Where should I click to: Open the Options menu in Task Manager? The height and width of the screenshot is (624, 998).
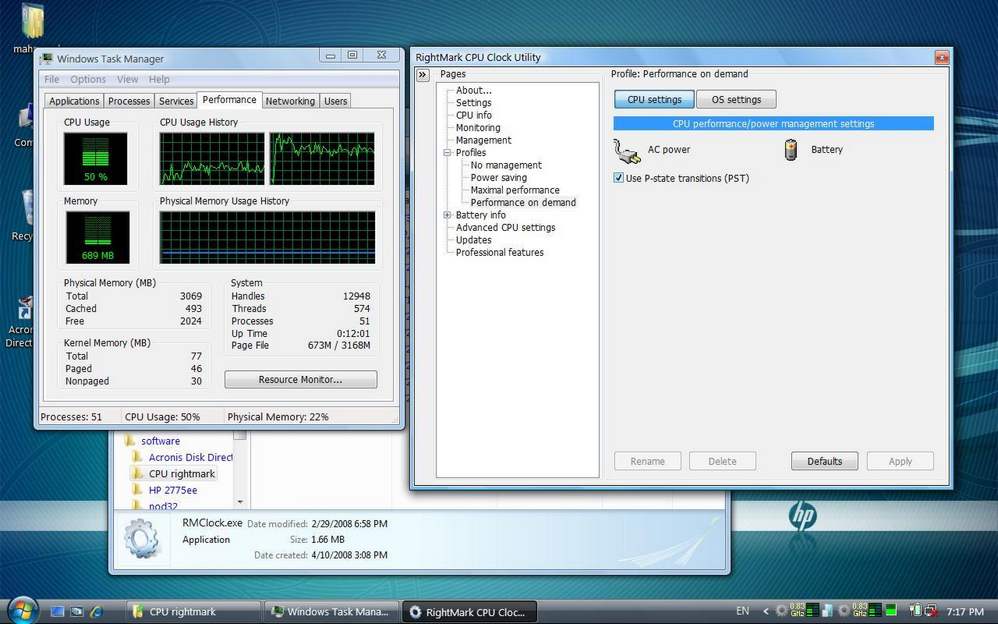(x=88, y=80)
